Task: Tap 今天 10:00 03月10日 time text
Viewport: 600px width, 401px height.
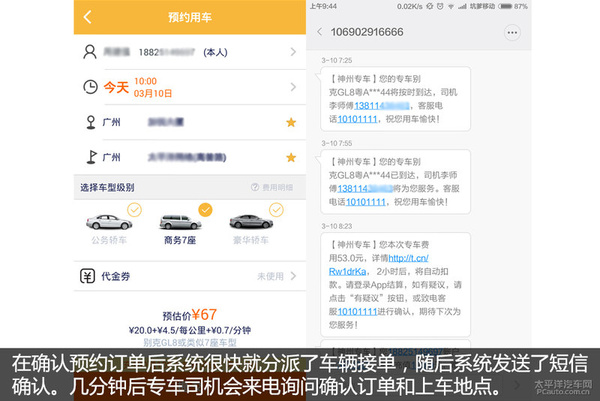Action: [x=138, y=87]
